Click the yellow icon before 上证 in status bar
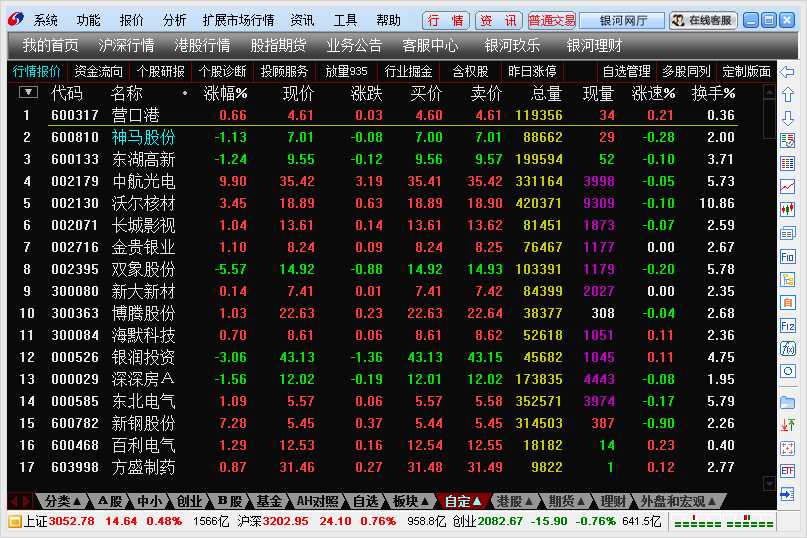Screen dimensions: 807x538 click(x=14, y=522)
